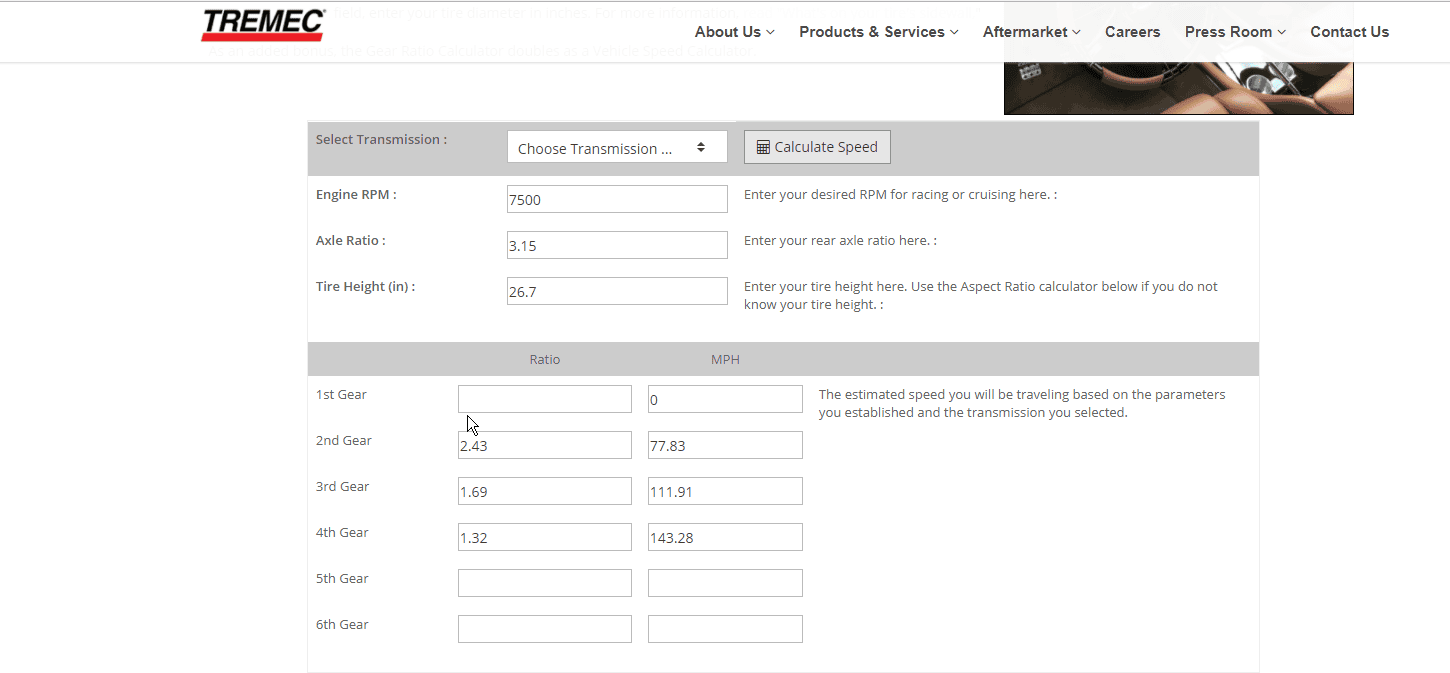Open the Aftermarket menu
The width and height of the screenshot is (1450, 673).
(x=1032, y=32)
